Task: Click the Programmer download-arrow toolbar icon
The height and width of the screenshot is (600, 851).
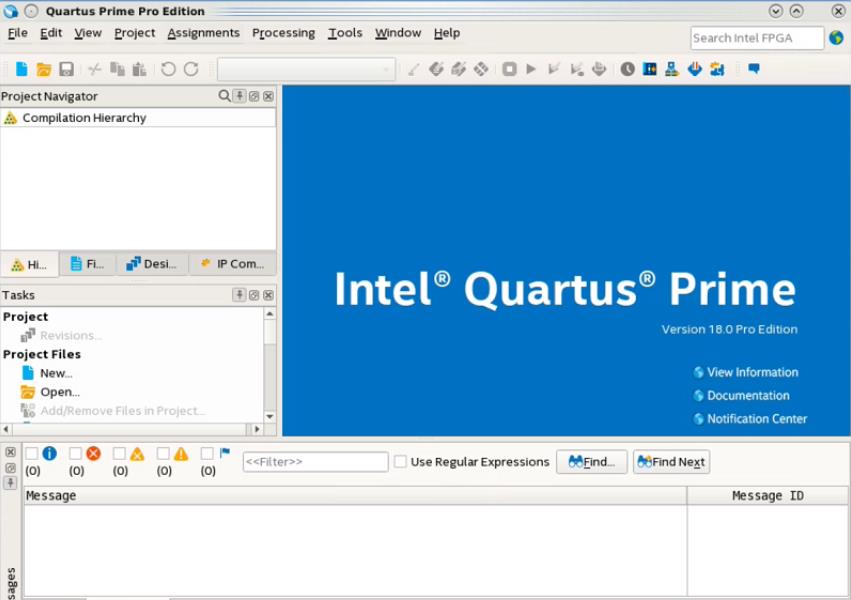Action: point(695,69)
